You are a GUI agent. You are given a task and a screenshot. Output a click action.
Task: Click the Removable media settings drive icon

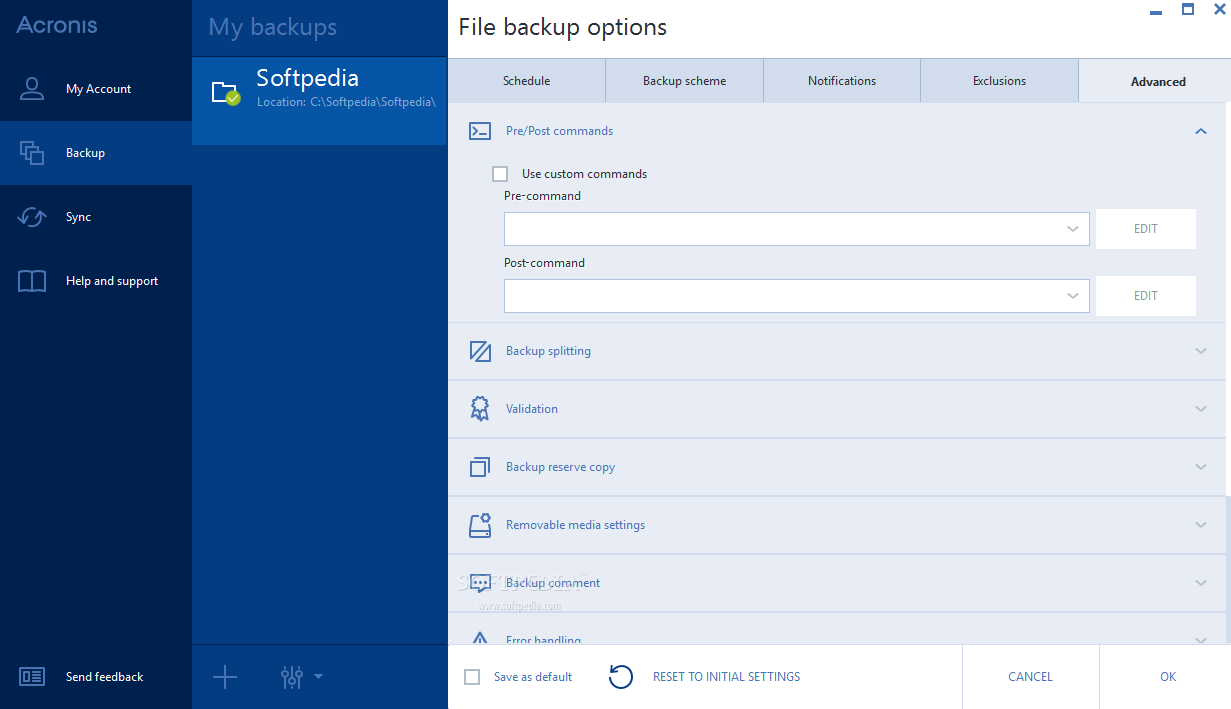pyautogui.click(x=480, y=525)
